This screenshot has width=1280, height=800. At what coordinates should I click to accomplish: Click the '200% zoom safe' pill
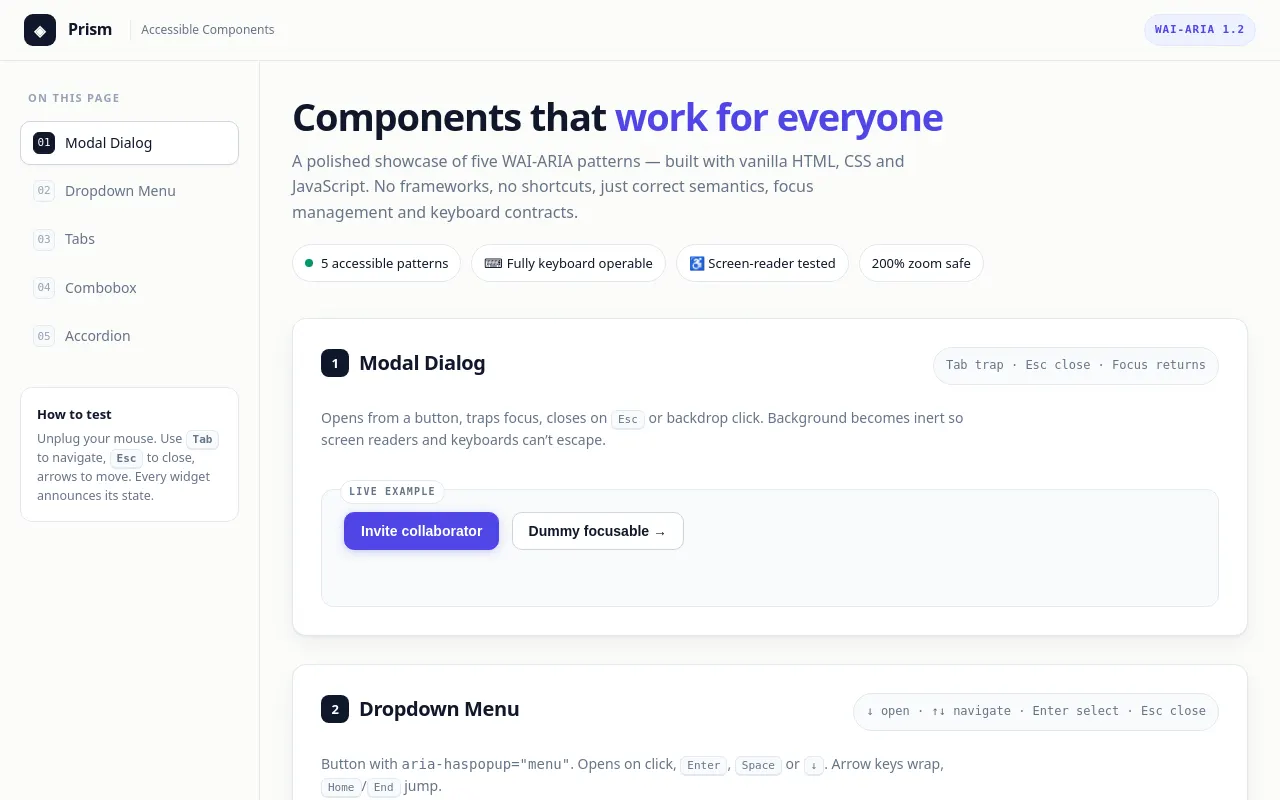click(x=921, y=263)
